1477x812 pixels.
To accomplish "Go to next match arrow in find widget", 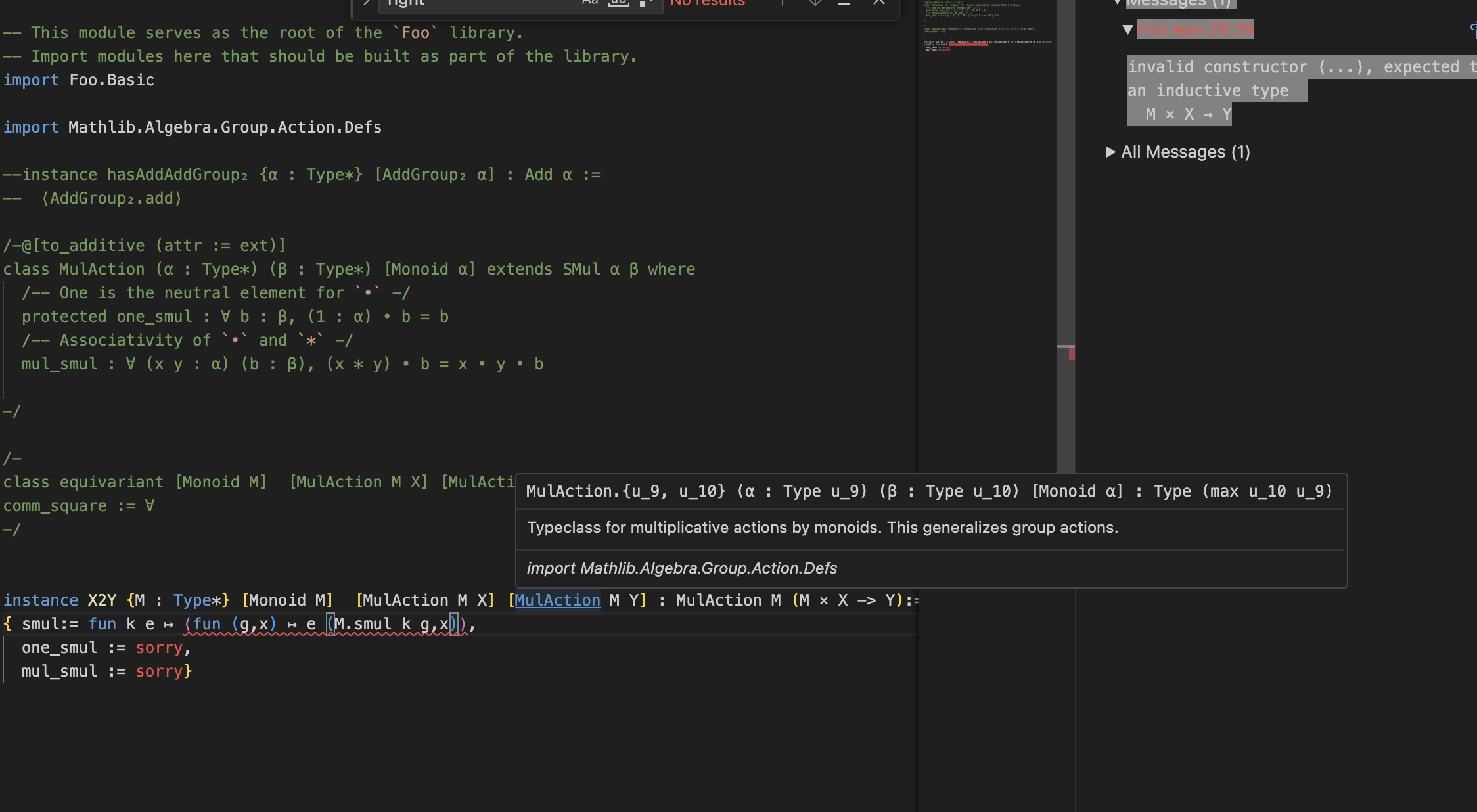I will [x=815, y=3].
